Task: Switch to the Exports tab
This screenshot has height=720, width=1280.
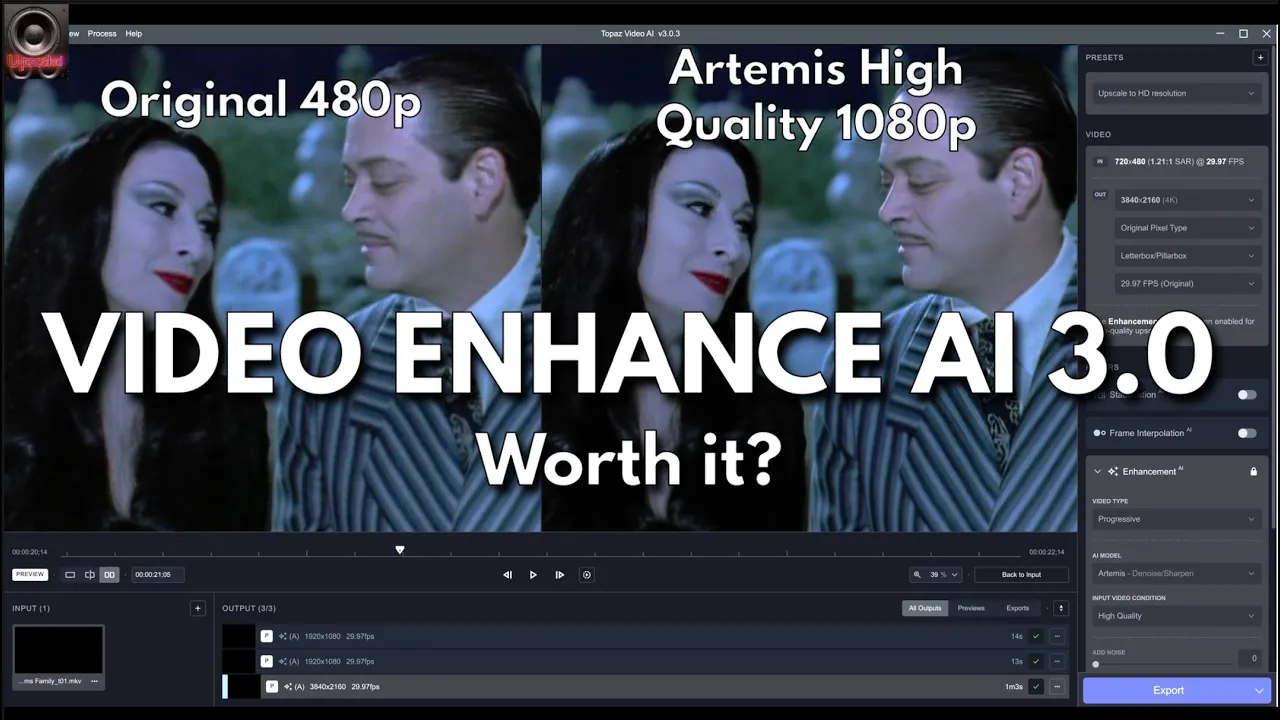Action: click(1017, 608)
